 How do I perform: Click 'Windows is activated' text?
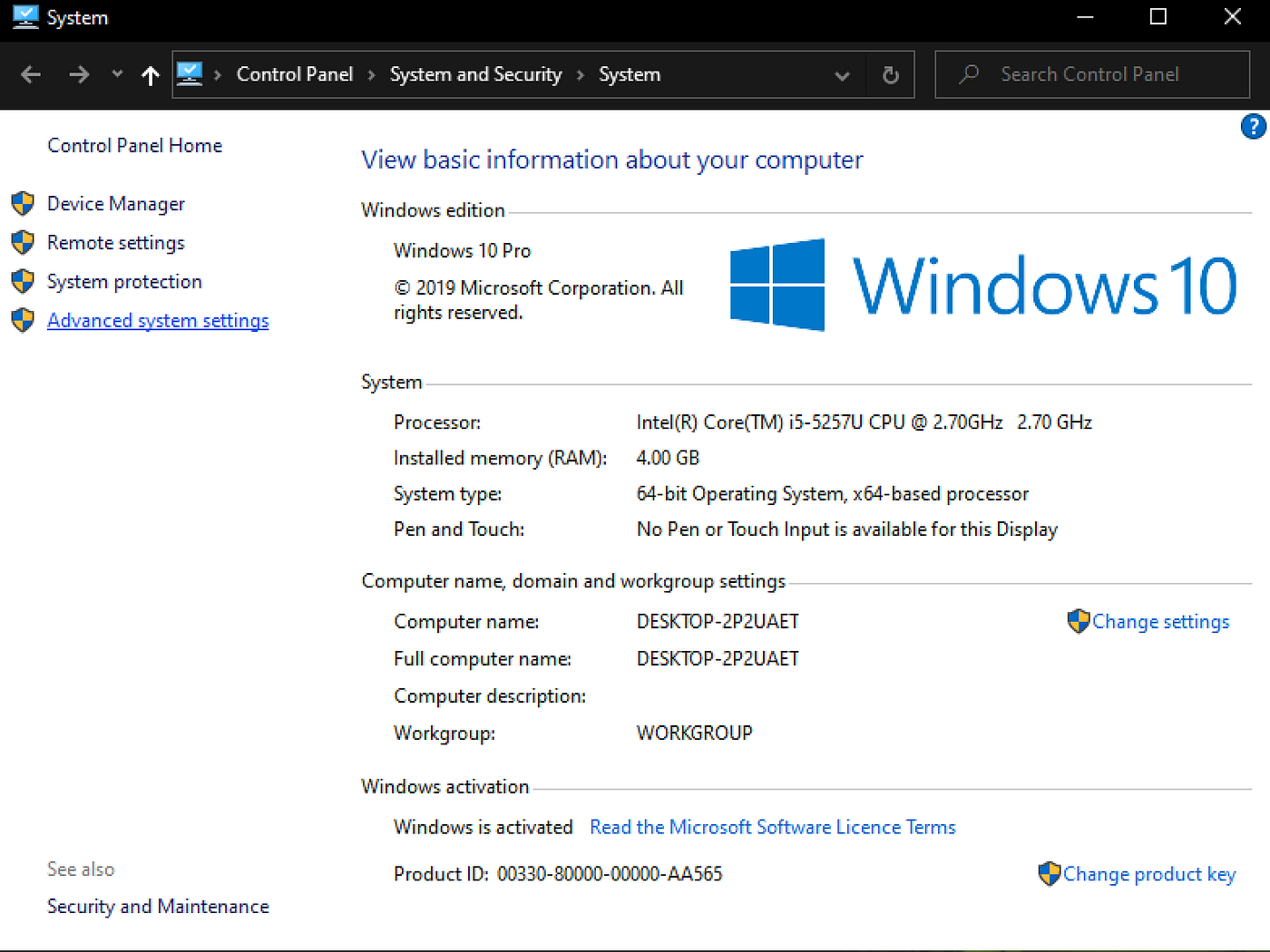(483, 827)
